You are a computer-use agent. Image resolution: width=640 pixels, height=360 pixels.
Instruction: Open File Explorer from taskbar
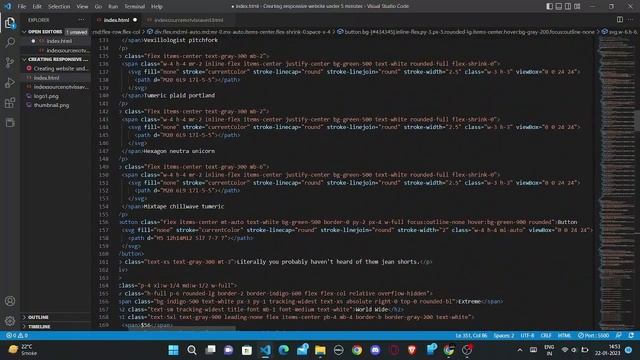tap(320, 350)
